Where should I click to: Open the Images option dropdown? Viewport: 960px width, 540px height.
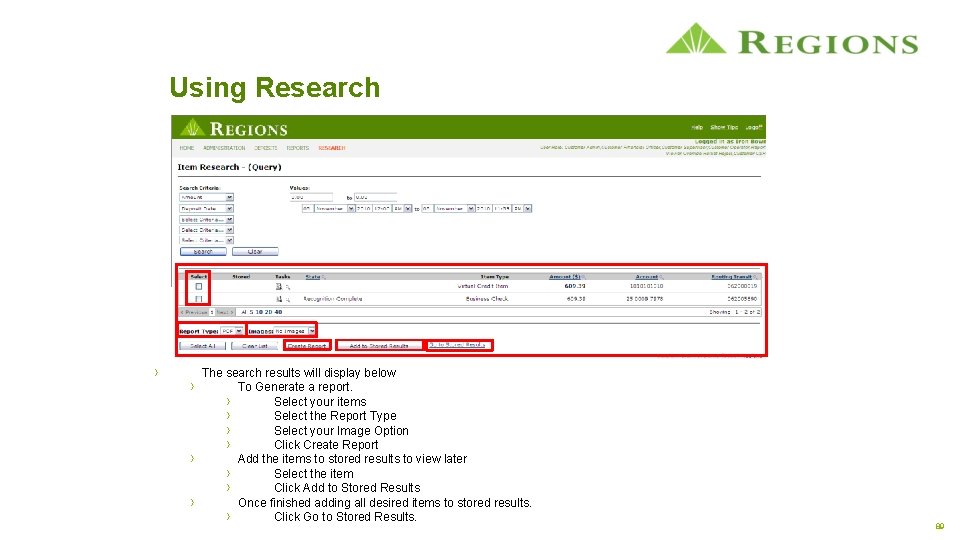coord(294,331)
